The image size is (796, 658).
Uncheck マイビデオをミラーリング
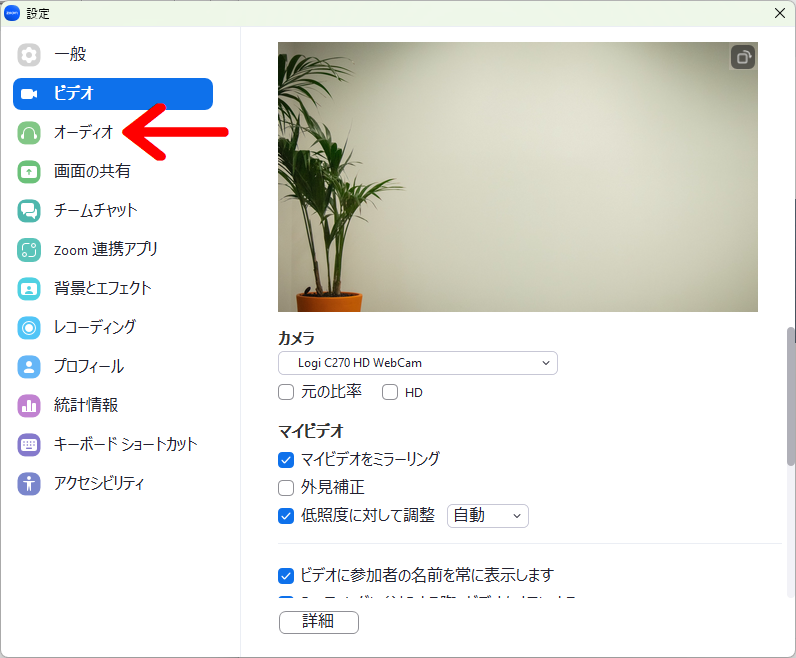(x=286, y=460)
